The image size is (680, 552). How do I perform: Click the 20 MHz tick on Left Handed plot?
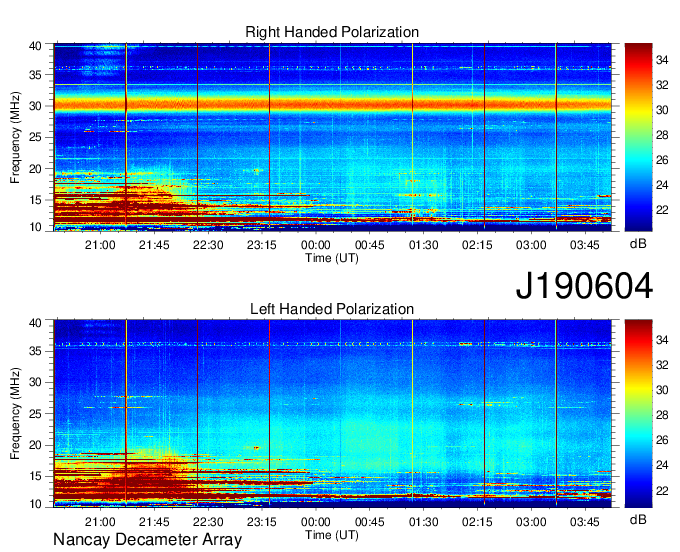point(35,445)
